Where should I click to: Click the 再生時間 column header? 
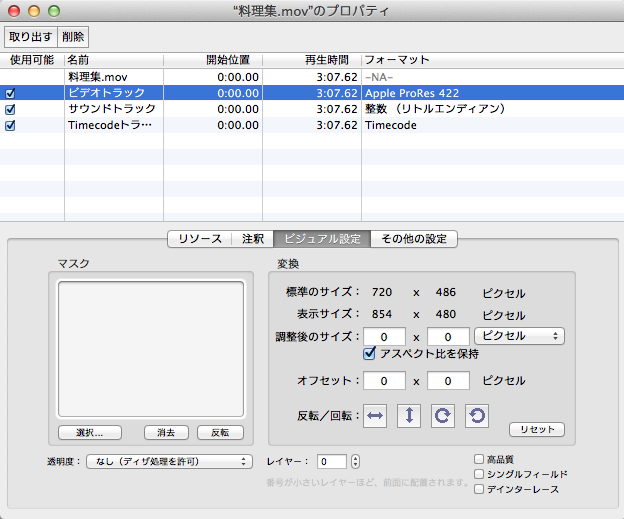(312, 60)
